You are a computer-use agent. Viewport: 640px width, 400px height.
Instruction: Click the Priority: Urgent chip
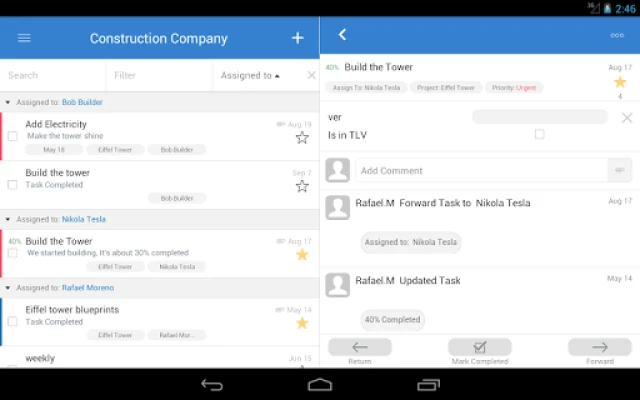tap(514, 88)
